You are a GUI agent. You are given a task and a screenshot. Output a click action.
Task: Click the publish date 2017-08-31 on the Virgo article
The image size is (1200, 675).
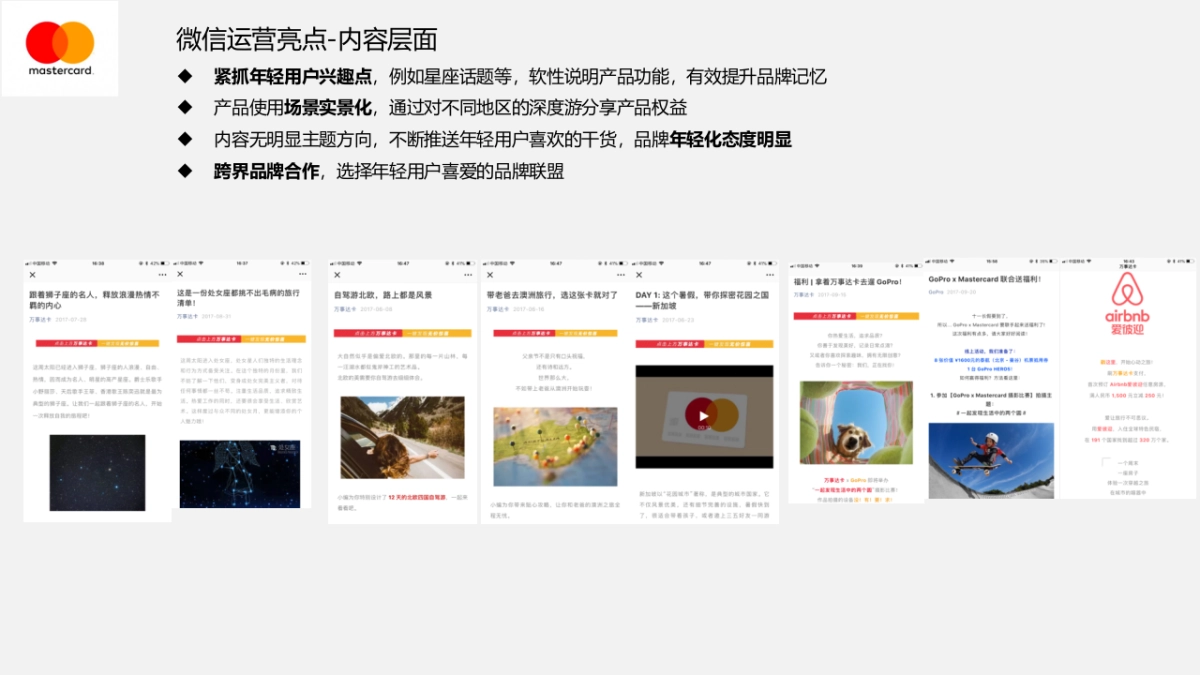click(217, 315)
